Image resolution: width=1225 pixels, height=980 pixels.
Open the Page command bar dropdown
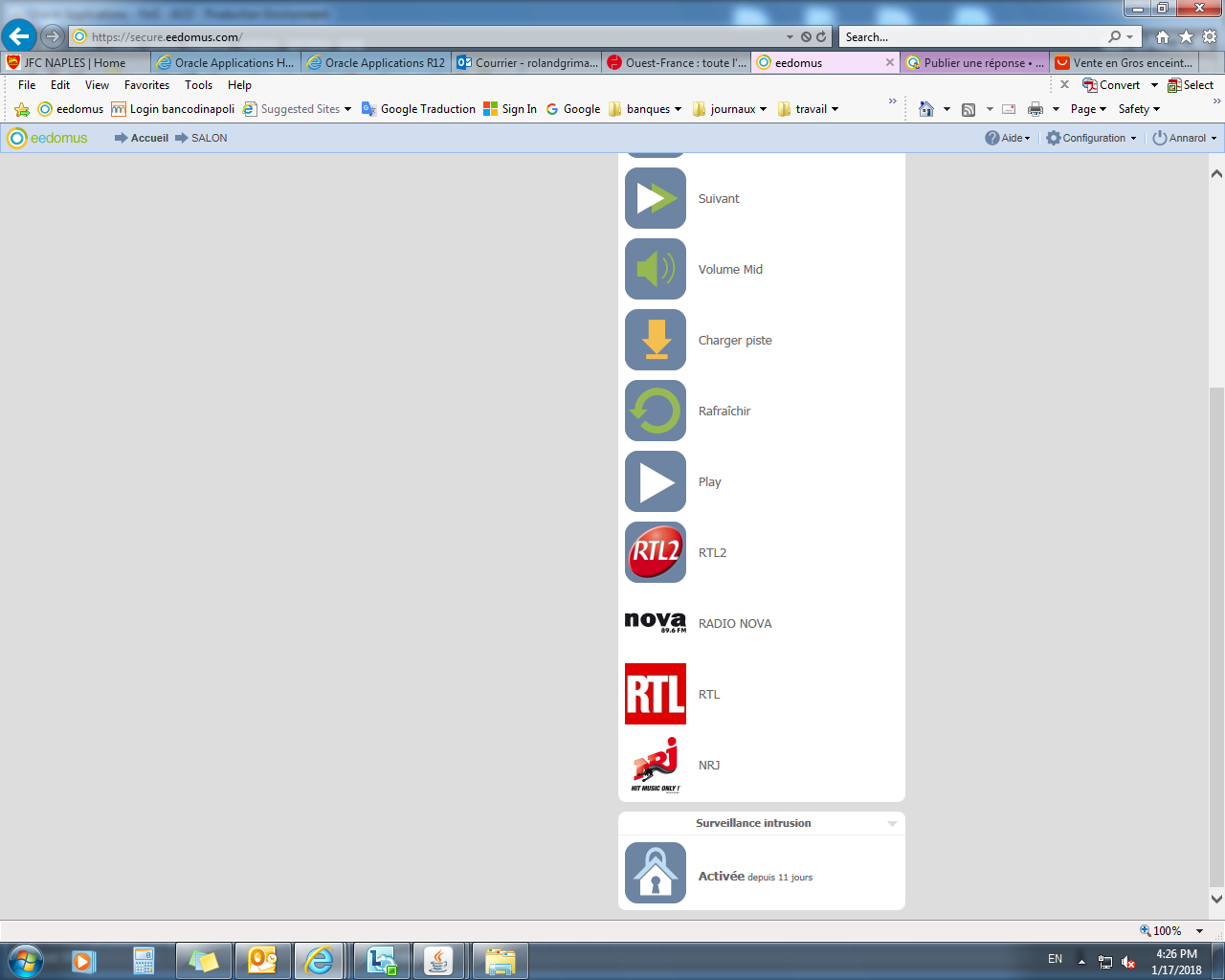tap(1088, 109)
